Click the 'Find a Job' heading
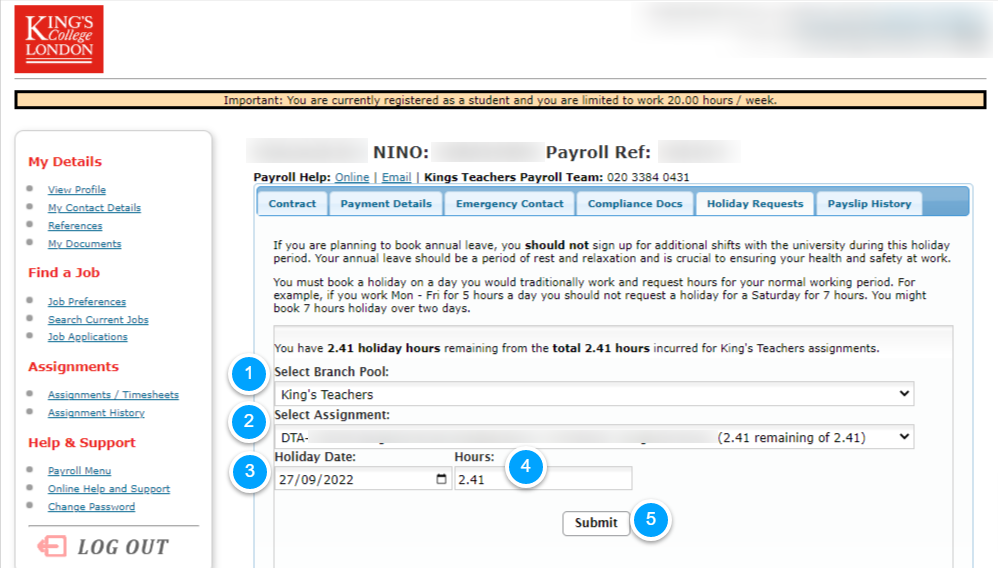The width and height of the screenshot is (998, 568). click(64, 273)
